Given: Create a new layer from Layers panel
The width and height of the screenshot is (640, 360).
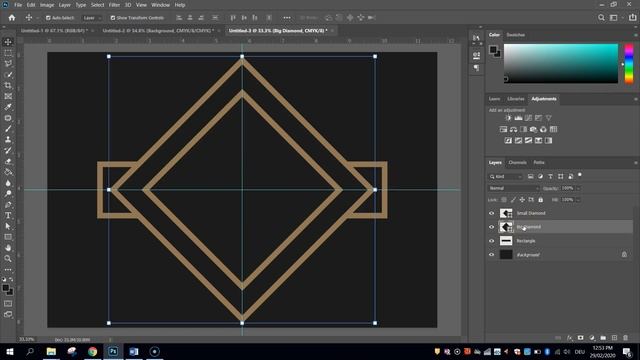Looking at the screenshot, I should coord(614,338).
